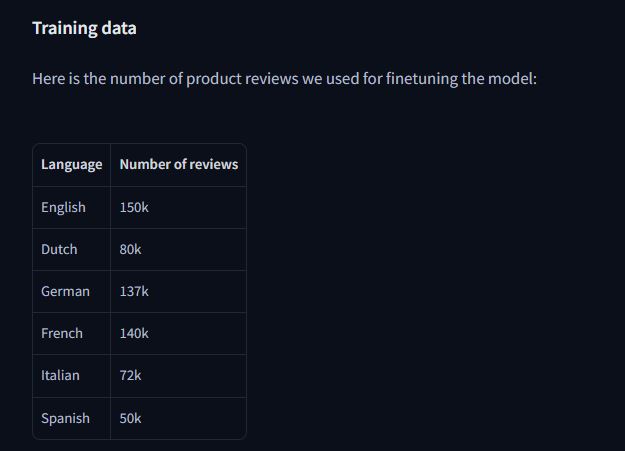Click the word reviews in the intro sentence
625x451 pixels.
[x=271, y=79]
